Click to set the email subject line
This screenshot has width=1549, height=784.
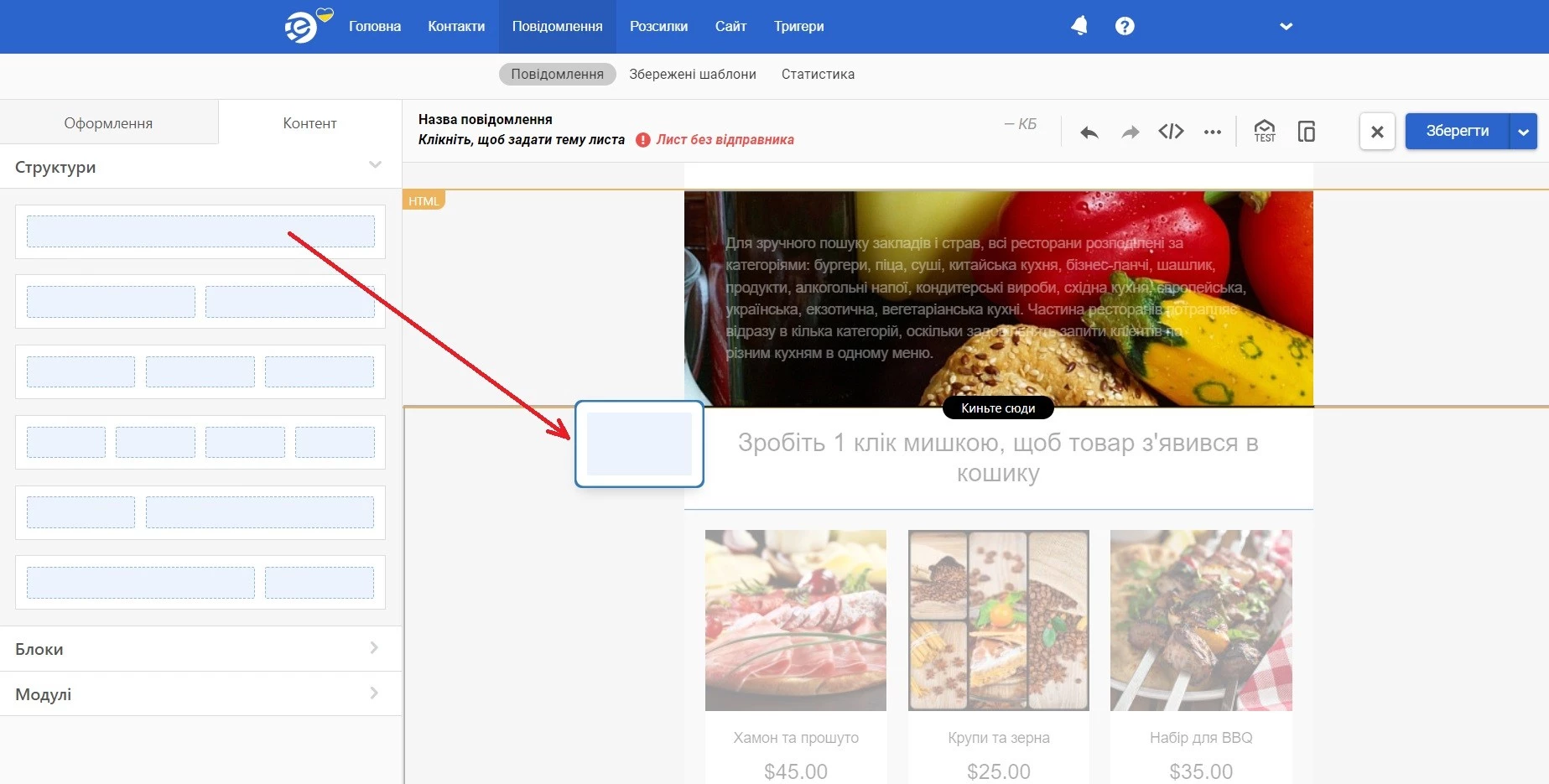tap(522, 140)
